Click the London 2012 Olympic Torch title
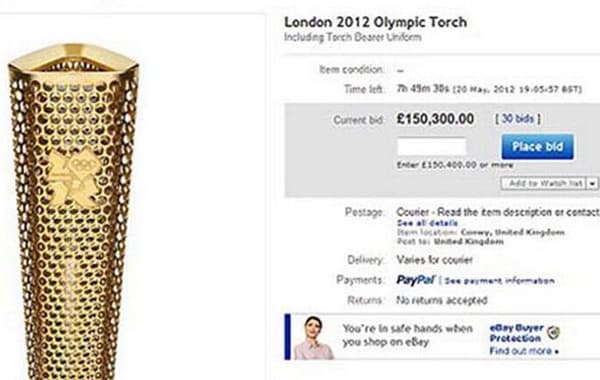The image size is (600, 380). click(375, 22)
